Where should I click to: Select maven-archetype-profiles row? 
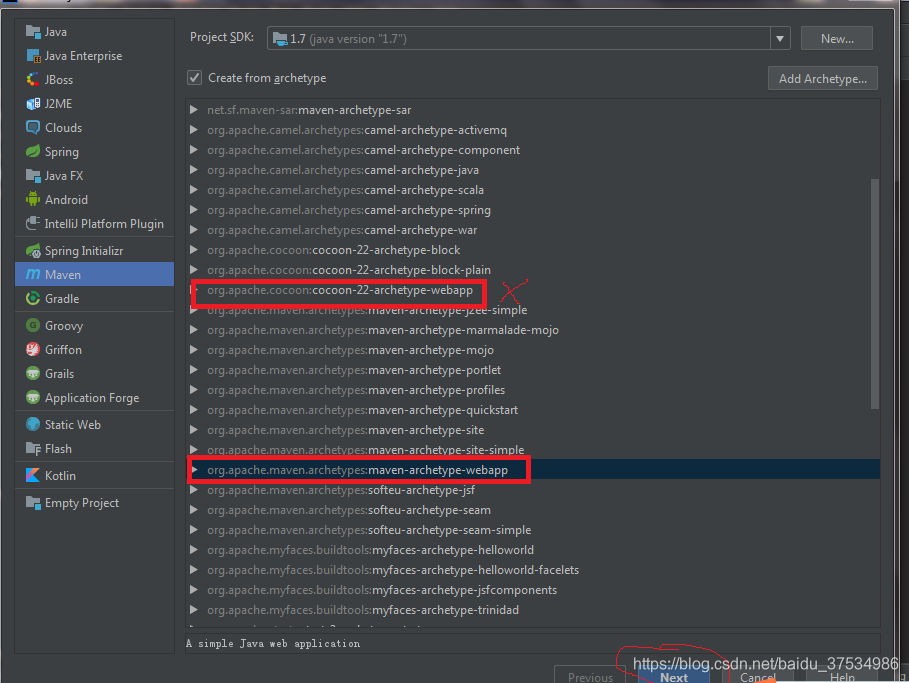[533, 390]
